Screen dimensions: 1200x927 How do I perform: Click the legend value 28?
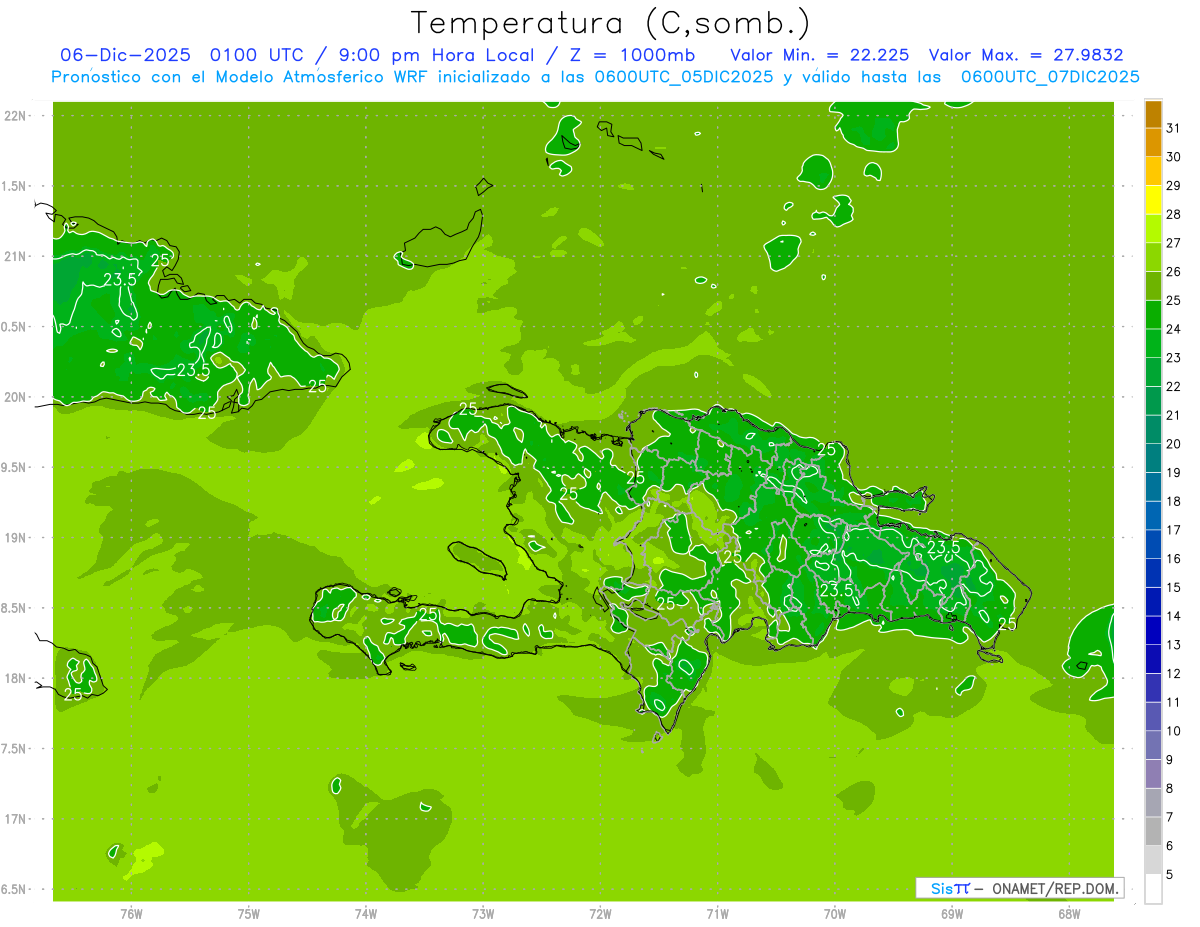(x=1174, y=214)
